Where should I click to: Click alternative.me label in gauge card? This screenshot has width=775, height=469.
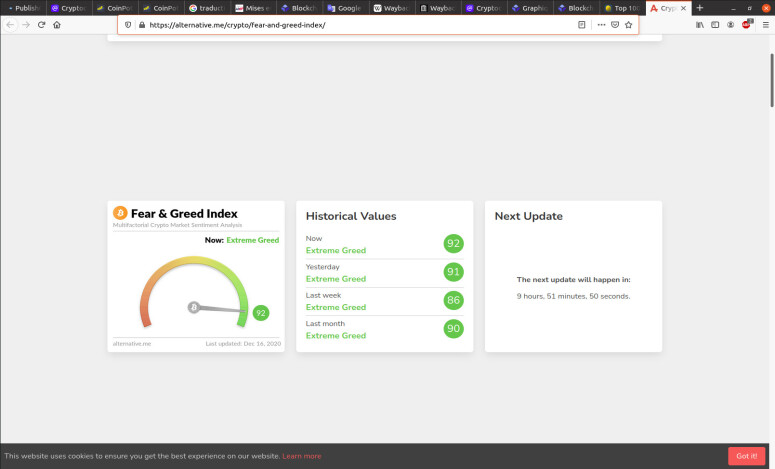(132, 343)
